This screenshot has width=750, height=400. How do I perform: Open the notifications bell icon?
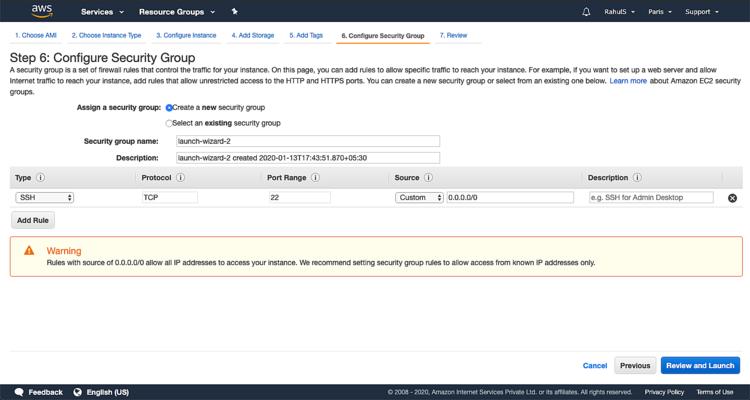tap(586, 12)
